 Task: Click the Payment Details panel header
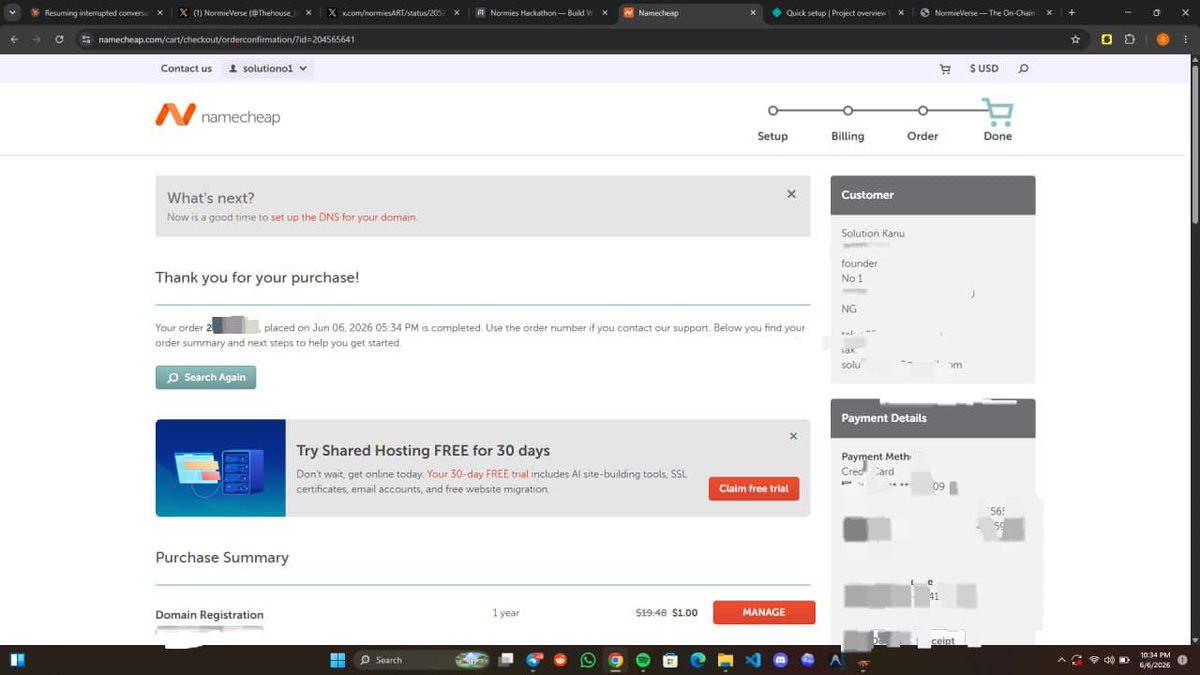coord(933,418)
